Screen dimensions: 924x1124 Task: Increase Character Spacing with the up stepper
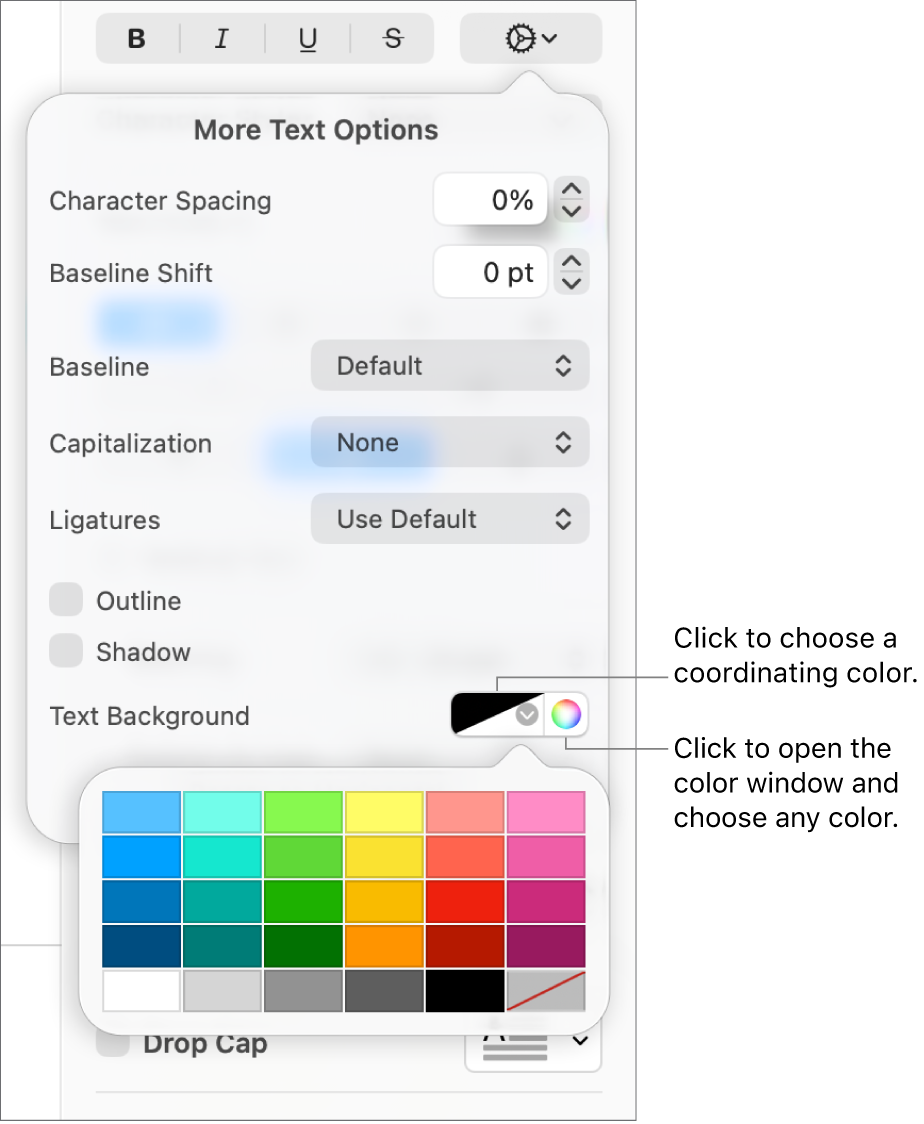tap(571, 189)
